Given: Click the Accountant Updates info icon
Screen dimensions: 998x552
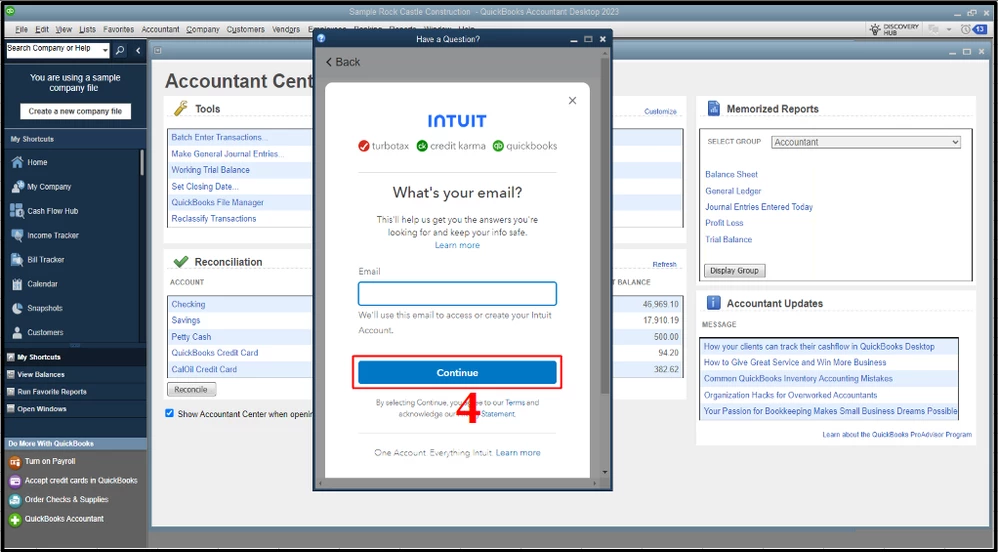Looking at the screenshot, I should coord(713,303).
